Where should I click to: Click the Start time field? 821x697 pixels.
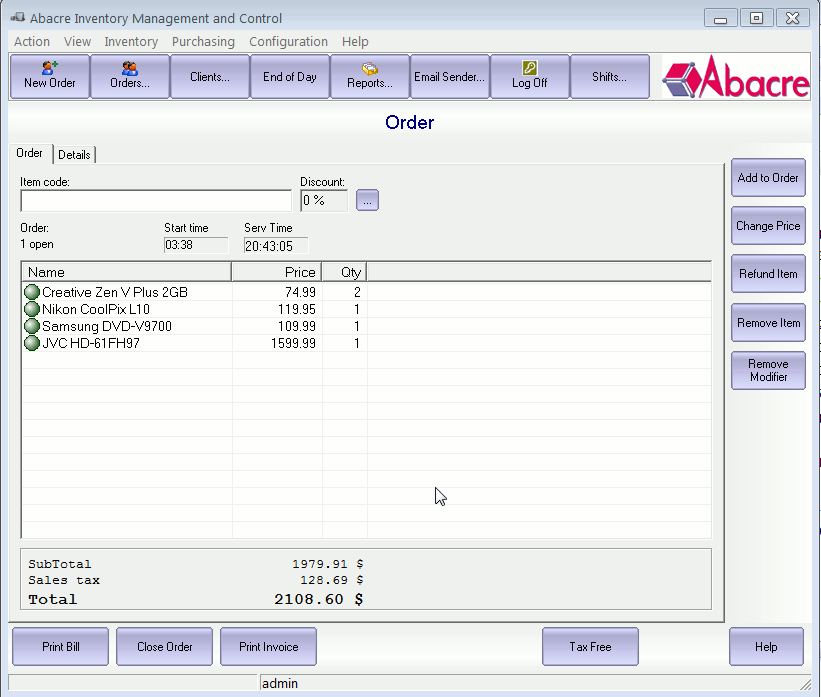coord(196,245)
